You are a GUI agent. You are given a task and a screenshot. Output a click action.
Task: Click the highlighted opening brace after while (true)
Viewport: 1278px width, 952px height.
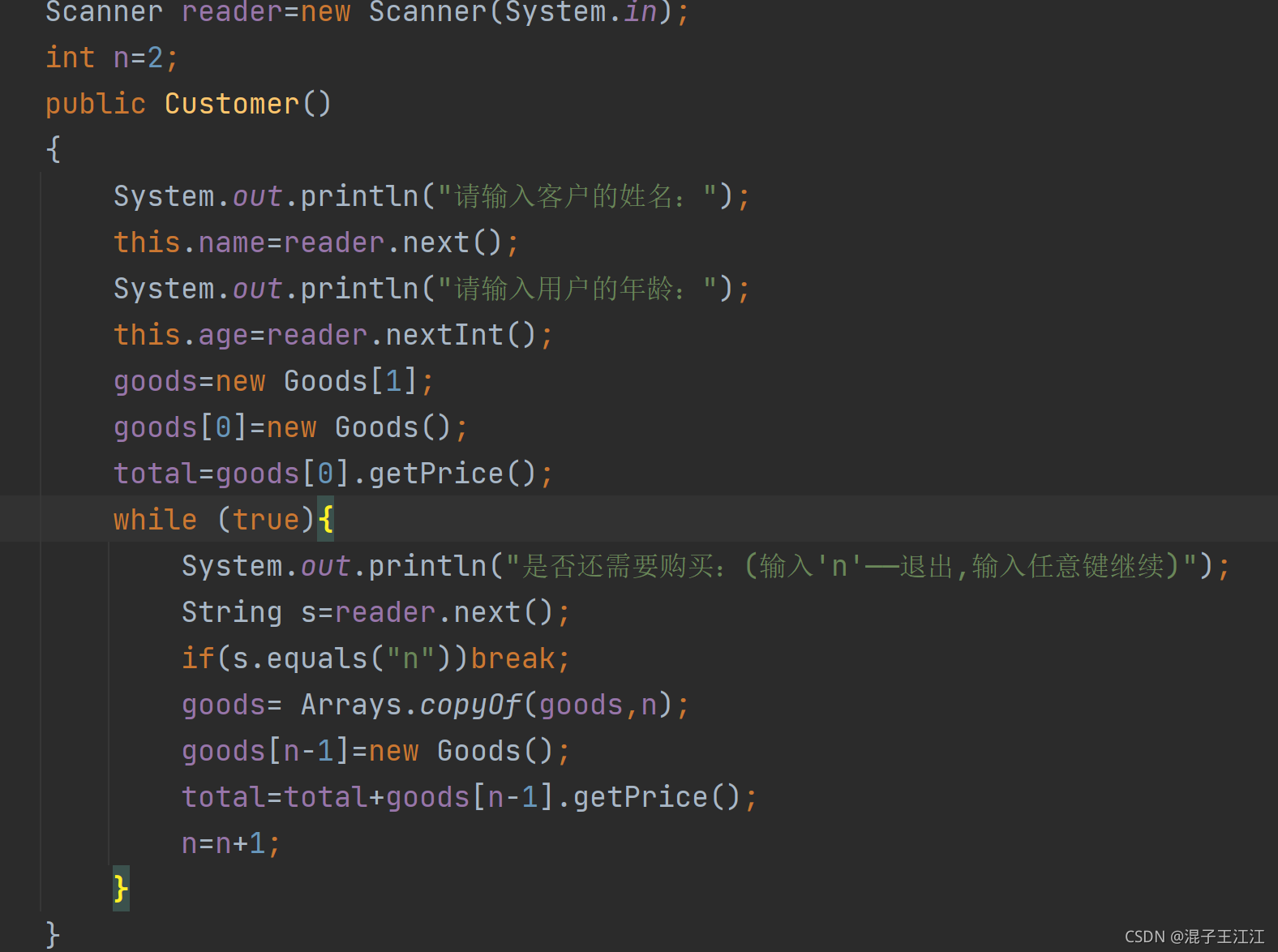[x=326, y=519]
